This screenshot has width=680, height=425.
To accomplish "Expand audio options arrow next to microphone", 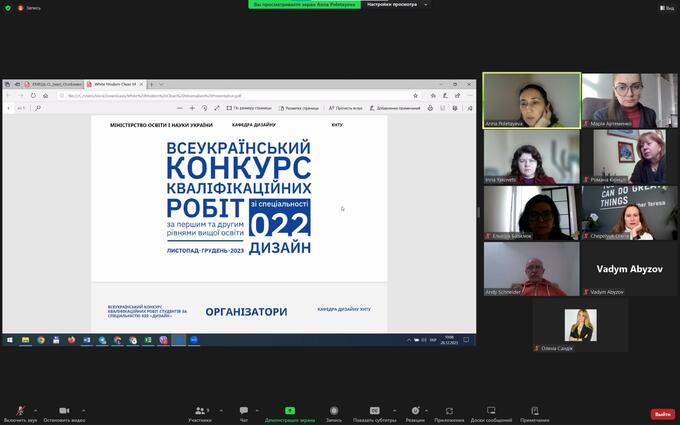I will (x=35, y=409).
